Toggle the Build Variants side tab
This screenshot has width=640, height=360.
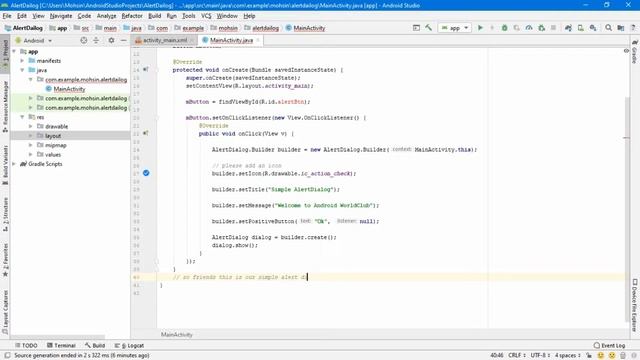click(x=5, y=165)
